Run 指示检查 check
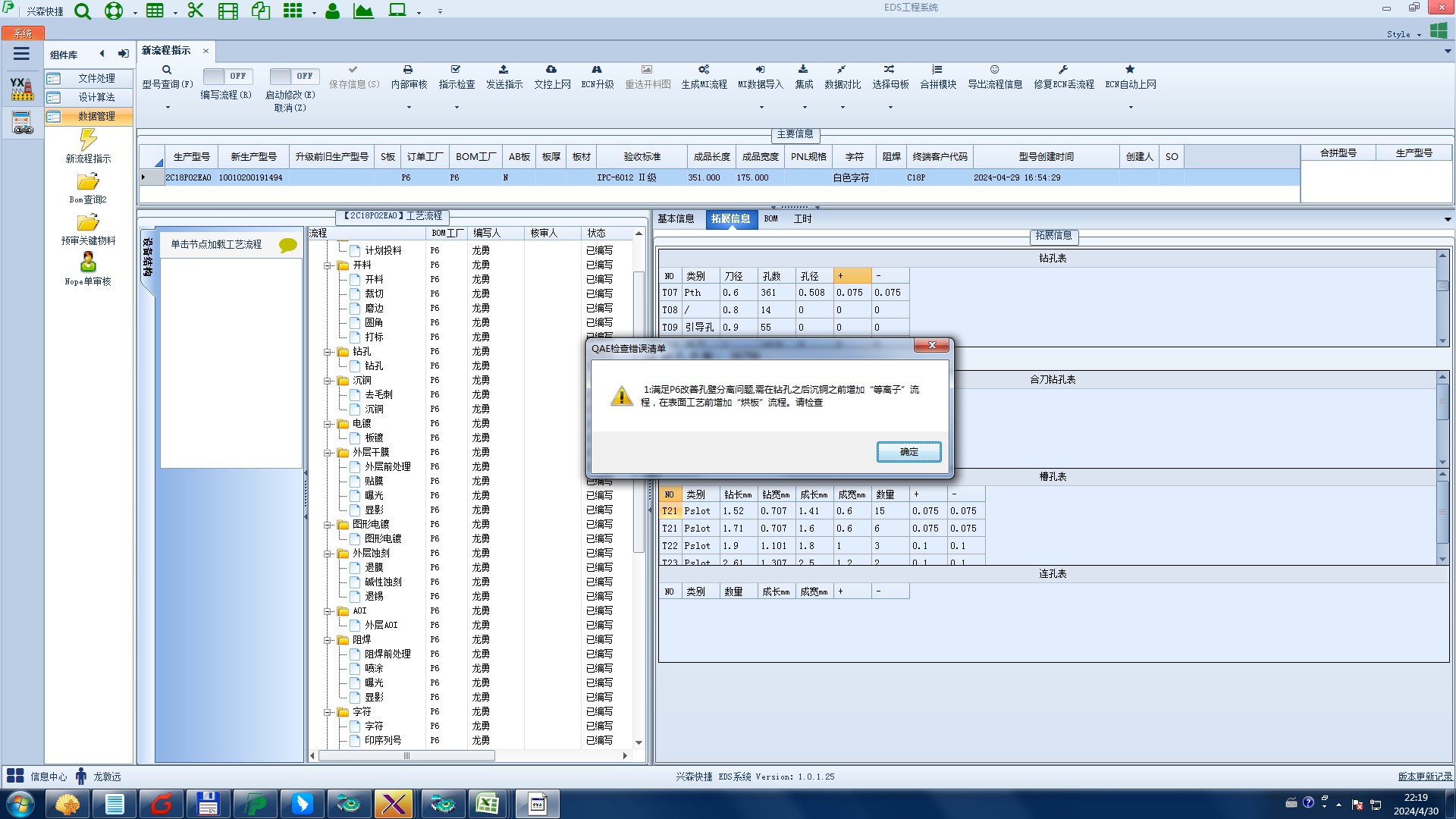 point(457,77)
